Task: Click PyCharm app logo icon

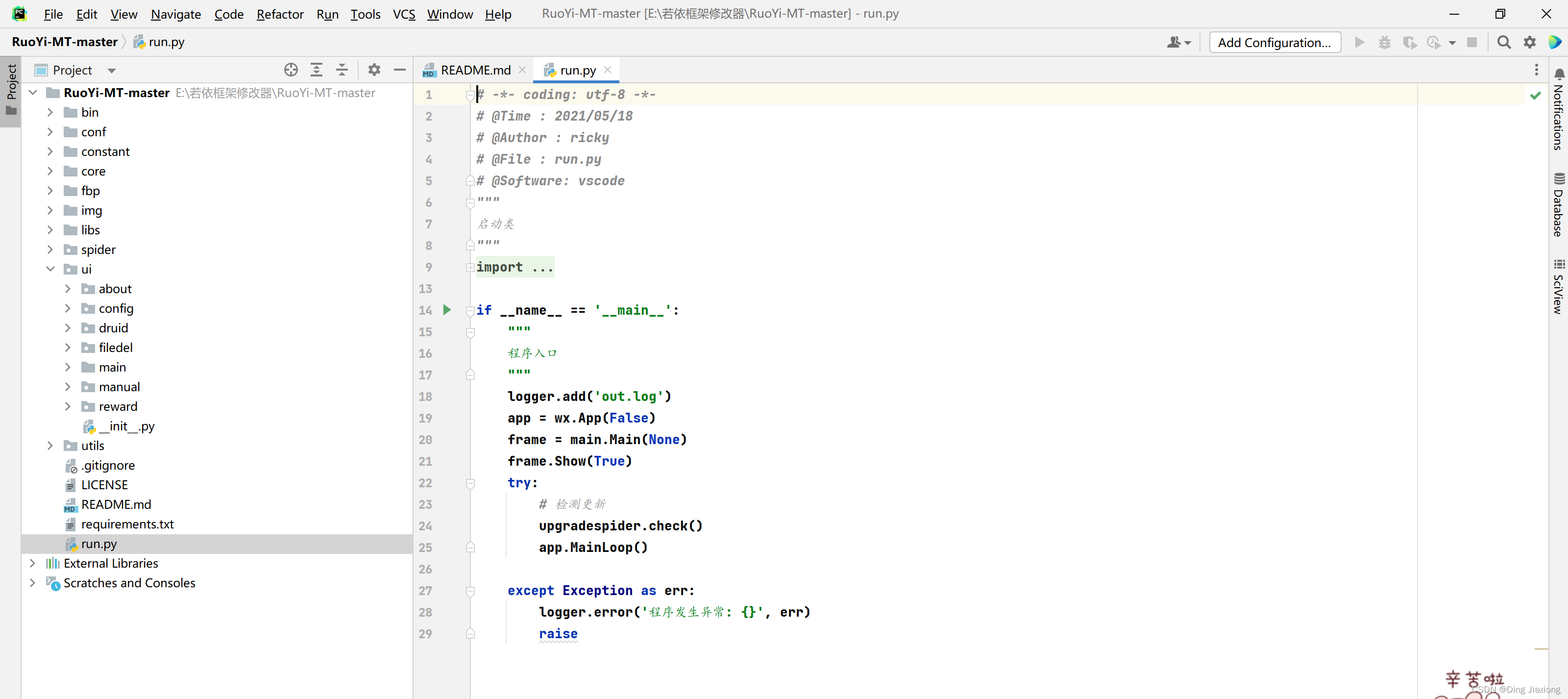Action: 20,13
